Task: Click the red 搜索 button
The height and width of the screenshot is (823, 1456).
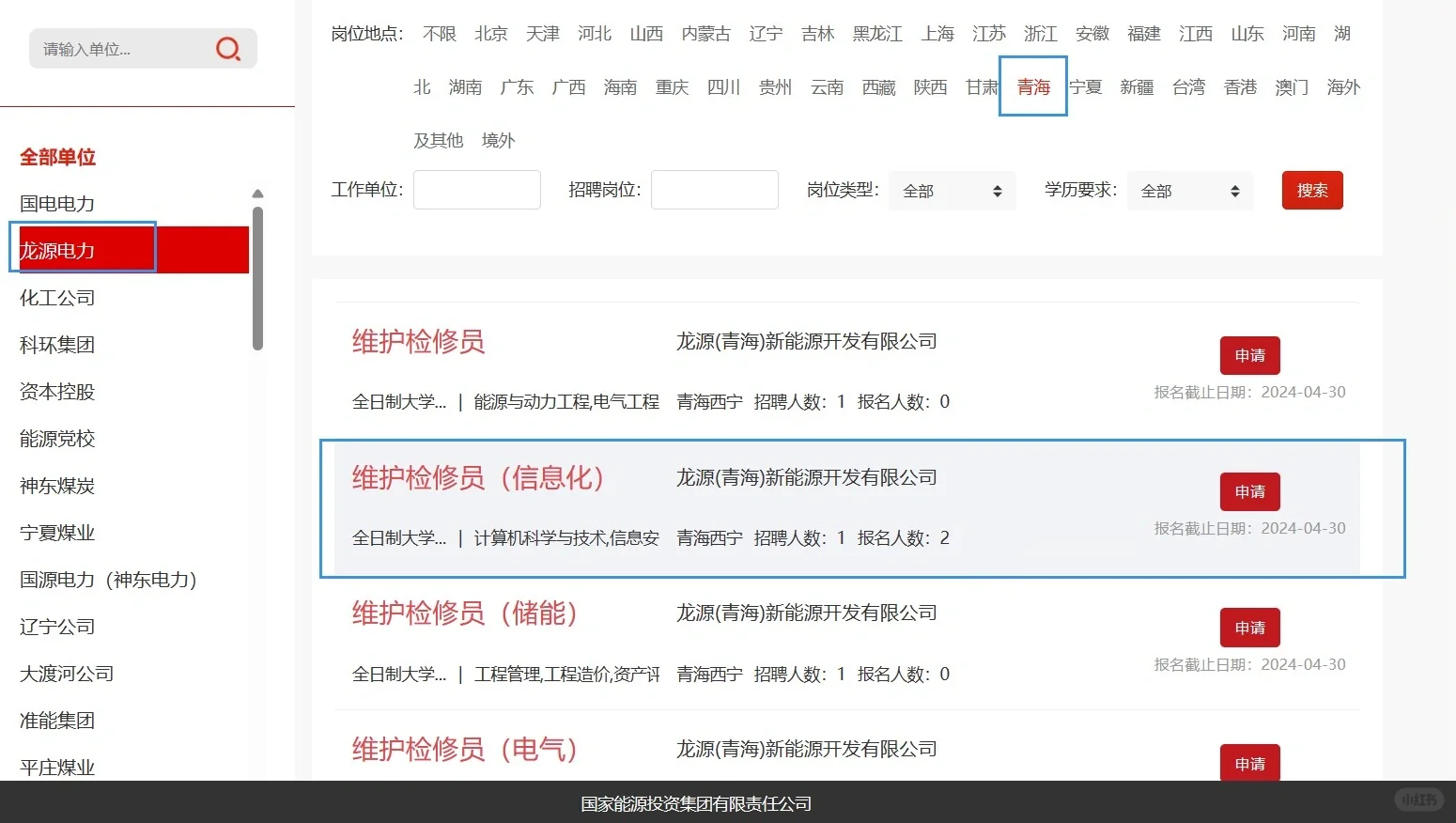Action: (1312, 190)
